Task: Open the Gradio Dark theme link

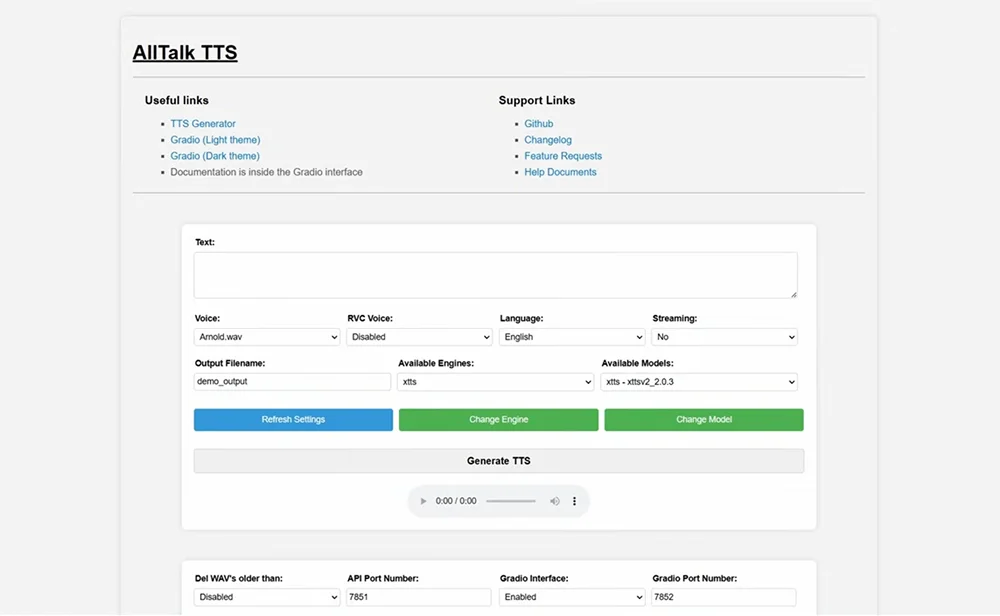Action: (215, 155)
